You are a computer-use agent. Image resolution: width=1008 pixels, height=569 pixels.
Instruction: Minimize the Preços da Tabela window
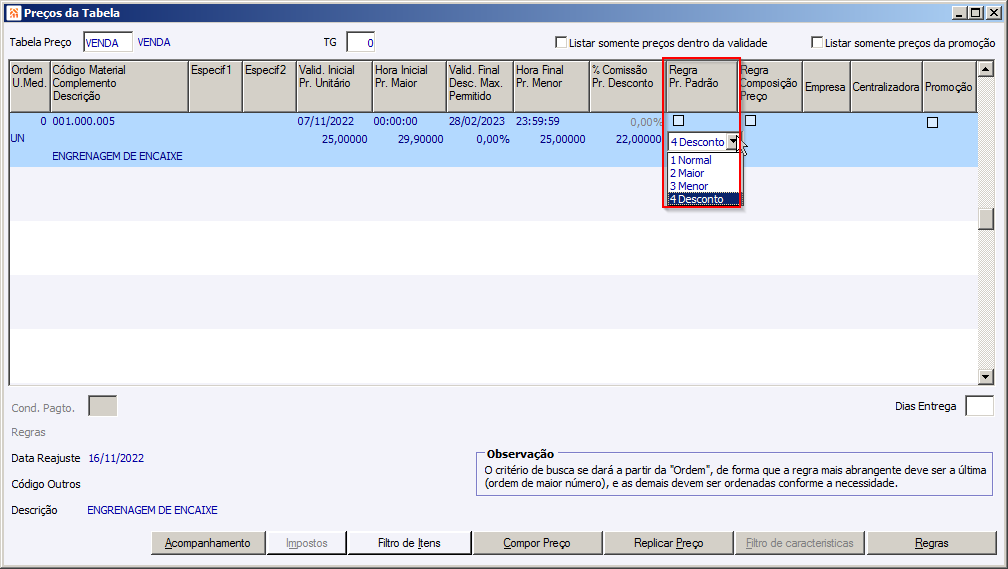960,13
